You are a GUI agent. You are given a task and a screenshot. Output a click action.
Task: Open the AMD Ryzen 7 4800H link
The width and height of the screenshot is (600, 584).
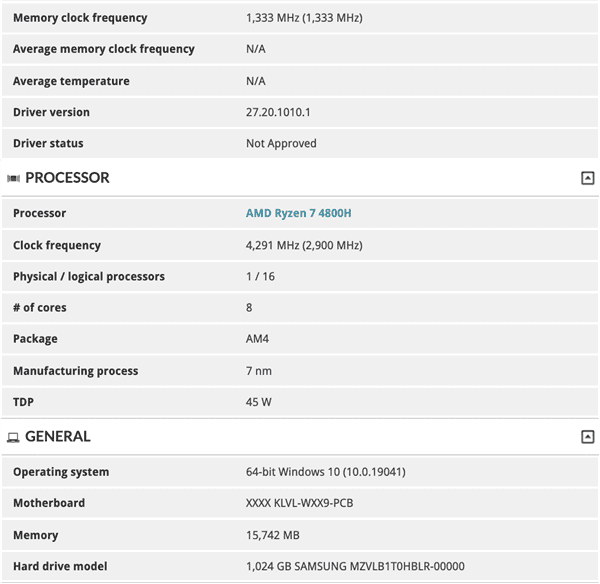(298, 213)
